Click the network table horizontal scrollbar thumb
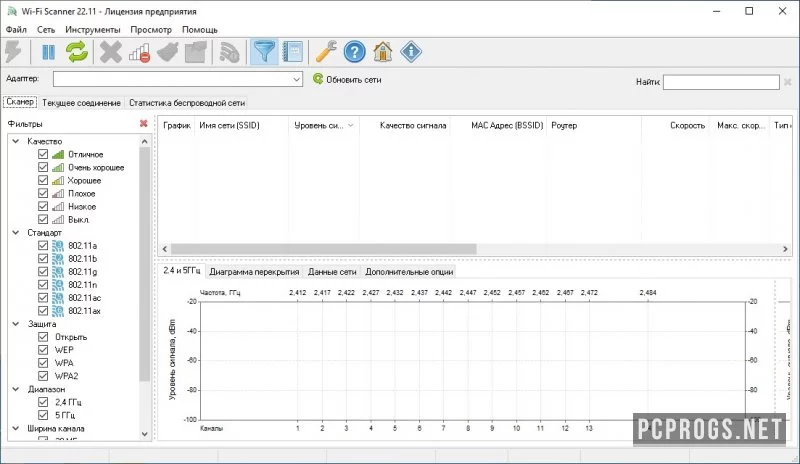Viewport: 800px width, 464px height. tap(323, 249)
